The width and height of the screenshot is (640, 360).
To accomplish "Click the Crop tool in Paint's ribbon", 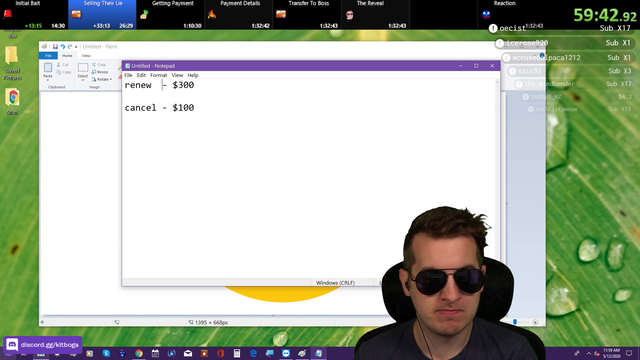I will (99, 64).
